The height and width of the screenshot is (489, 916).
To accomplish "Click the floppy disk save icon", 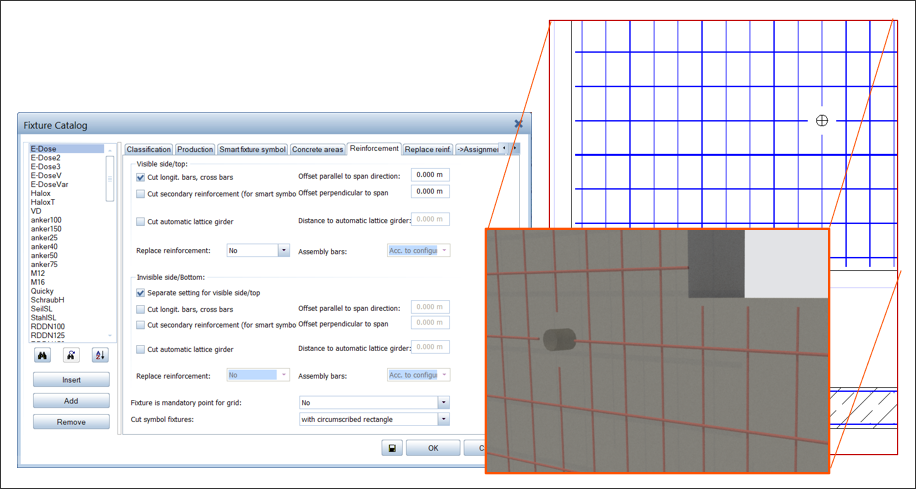I will [391, 448].
